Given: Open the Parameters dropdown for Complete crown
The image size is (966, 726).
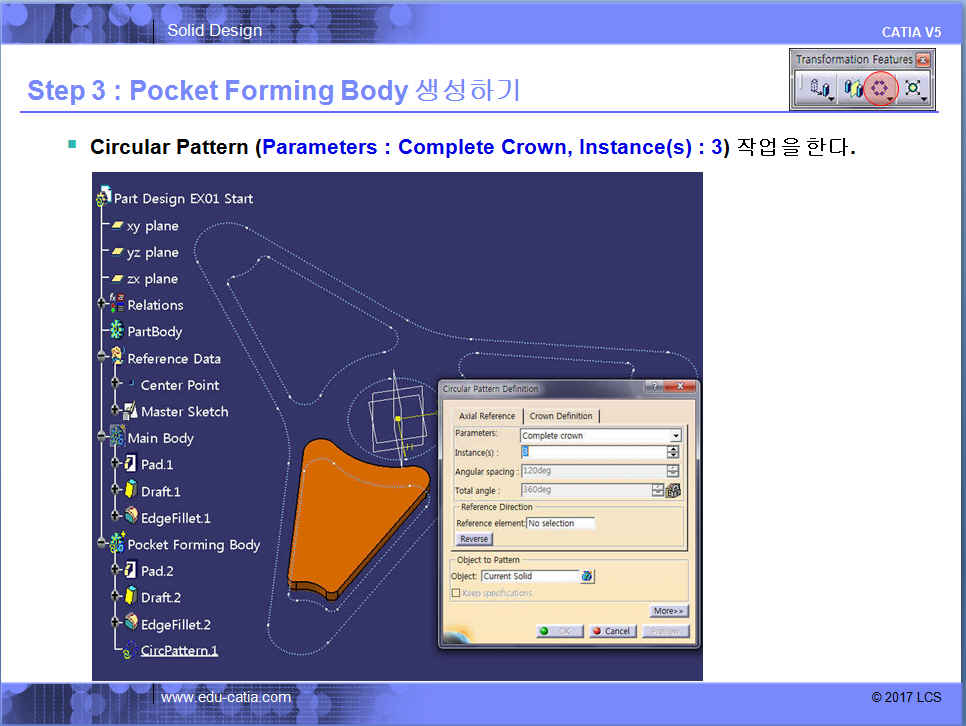Looking at the screenshot, I should [x=676, y=436].
